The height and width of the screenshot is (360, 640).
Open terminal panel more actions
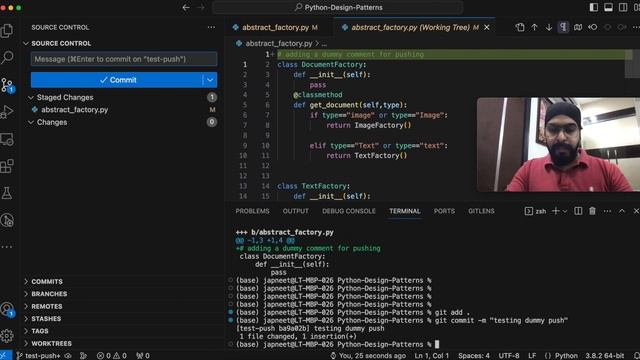click(x=607, y=211)
